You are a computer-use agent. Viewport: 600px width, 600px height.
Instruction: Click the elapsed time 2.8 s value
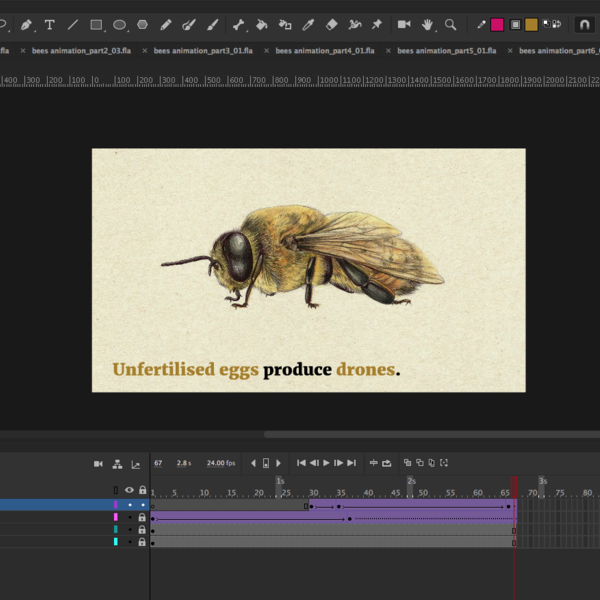tap(184, 463)
